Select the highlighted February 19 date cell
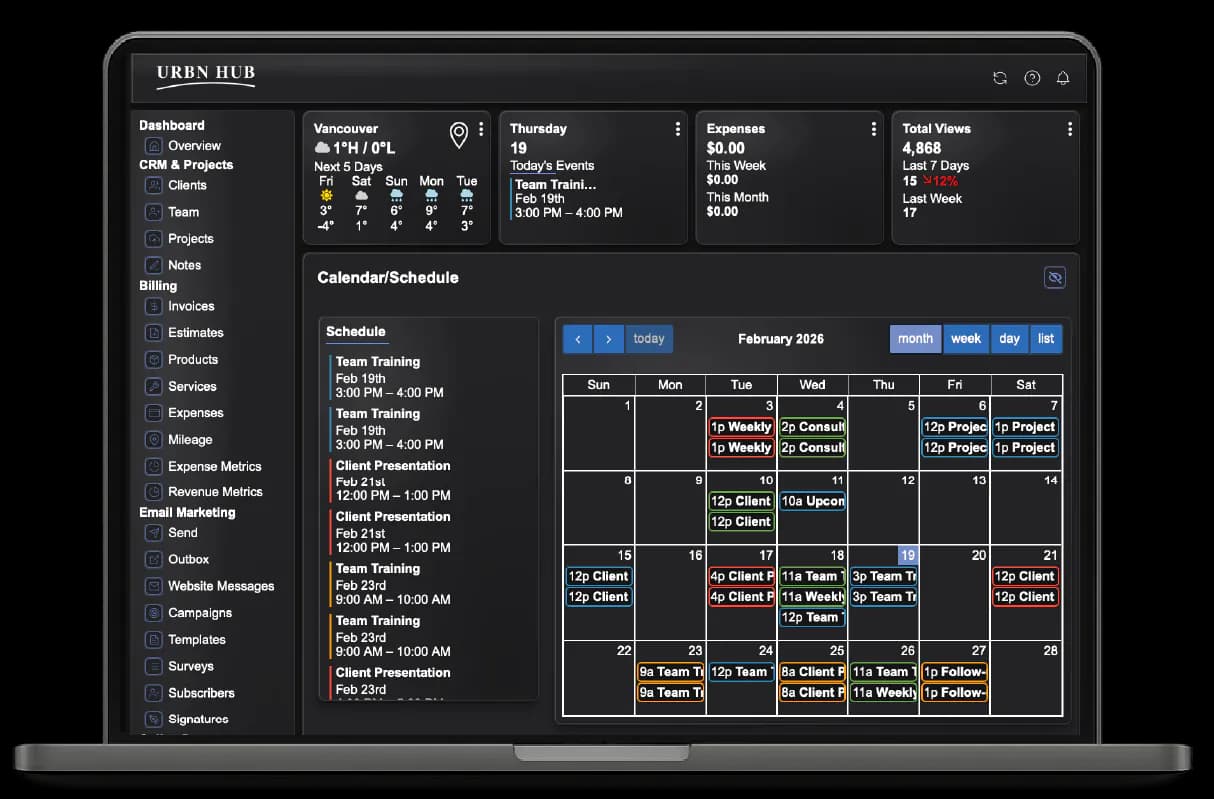1214x799 pixels. (906, 554)
